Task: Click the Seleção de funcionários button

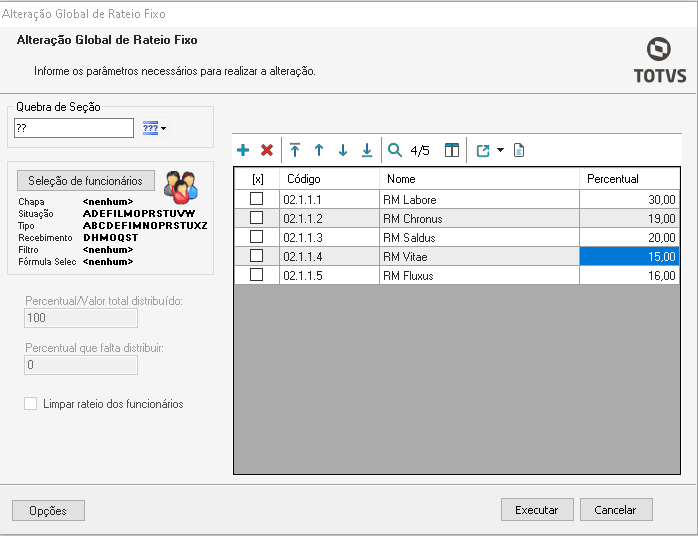Action: tap(86, 181)
